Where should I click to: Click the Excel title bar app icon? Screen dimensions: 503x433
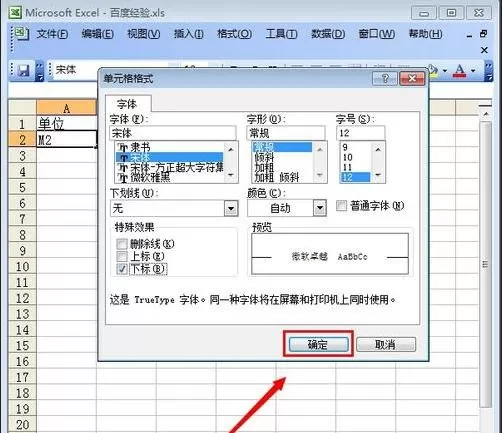tap(15, 12)
